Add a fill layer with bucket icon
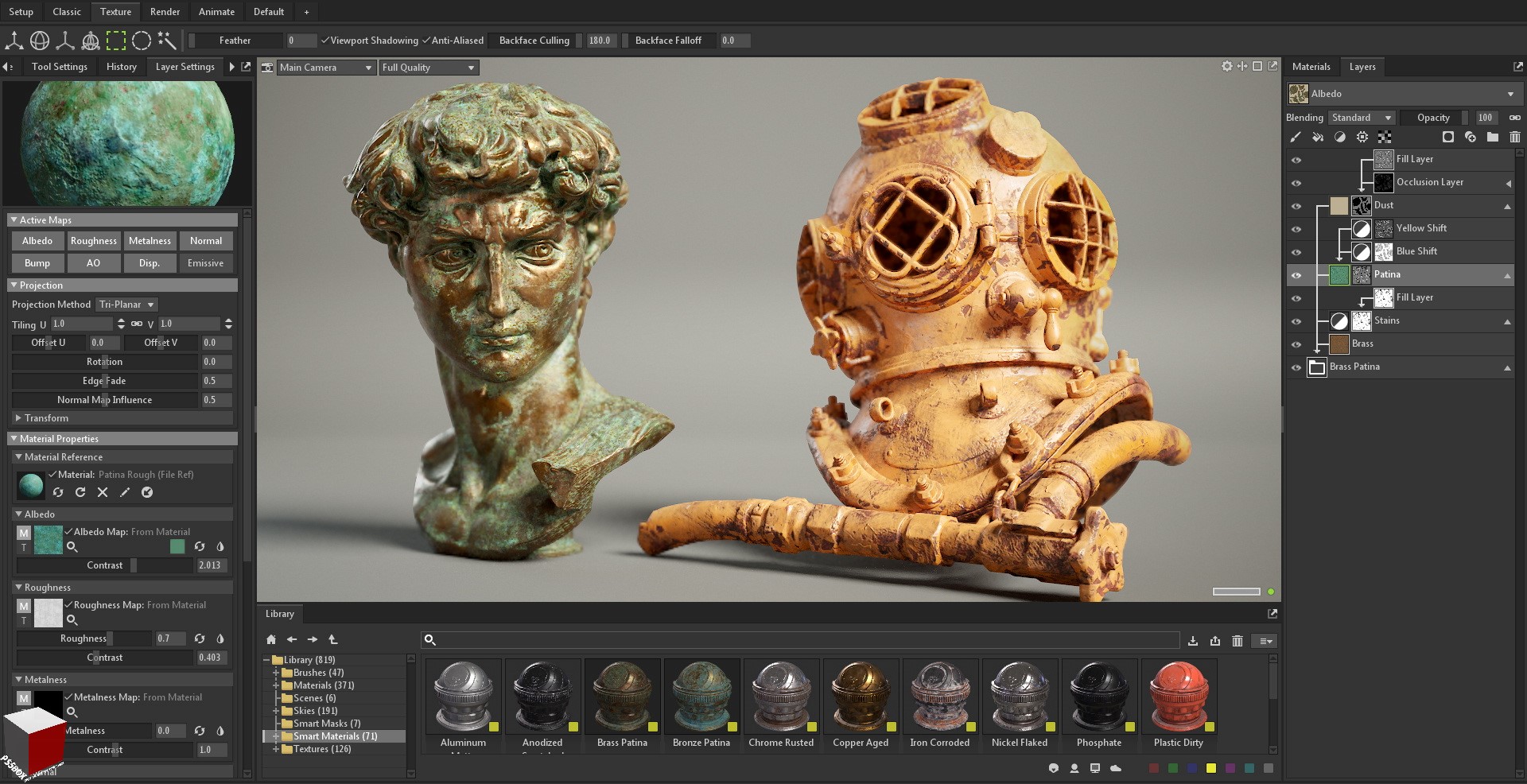 click(1318, 137)
